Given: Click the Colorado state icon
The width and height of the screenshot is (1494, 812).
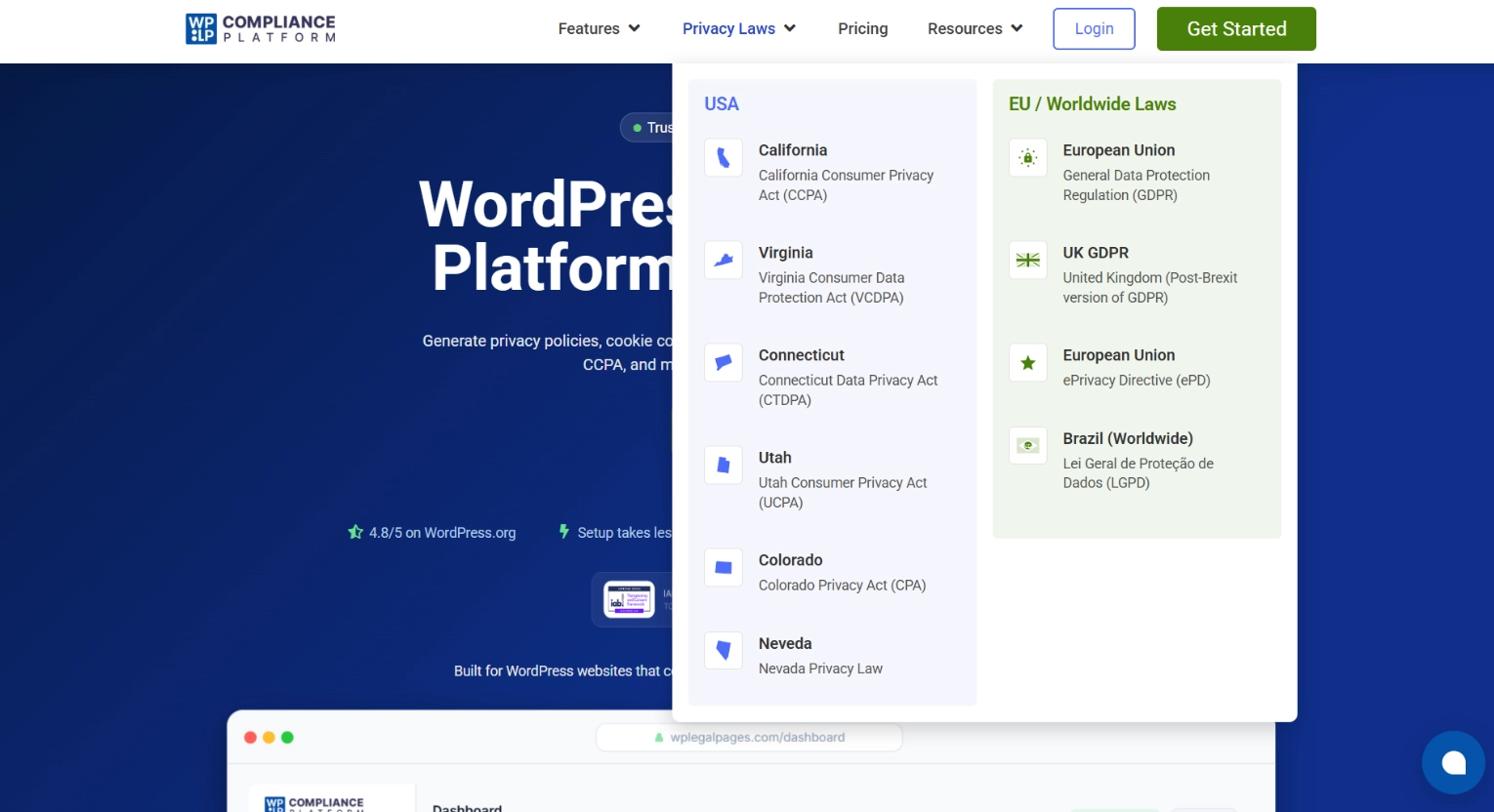Looking at the screenshot, I should 724,568.
